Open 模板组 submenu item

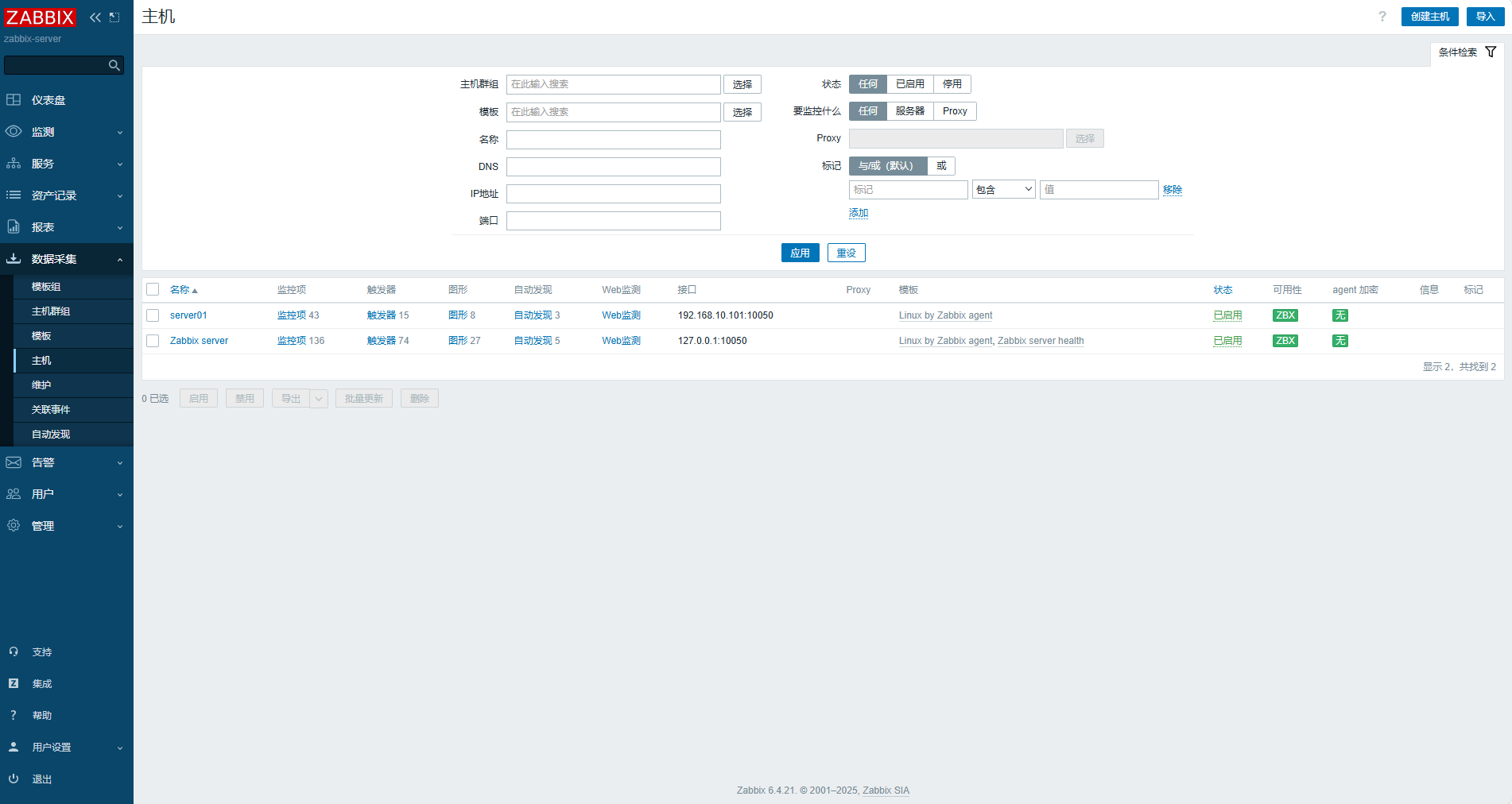coord(73,287)
